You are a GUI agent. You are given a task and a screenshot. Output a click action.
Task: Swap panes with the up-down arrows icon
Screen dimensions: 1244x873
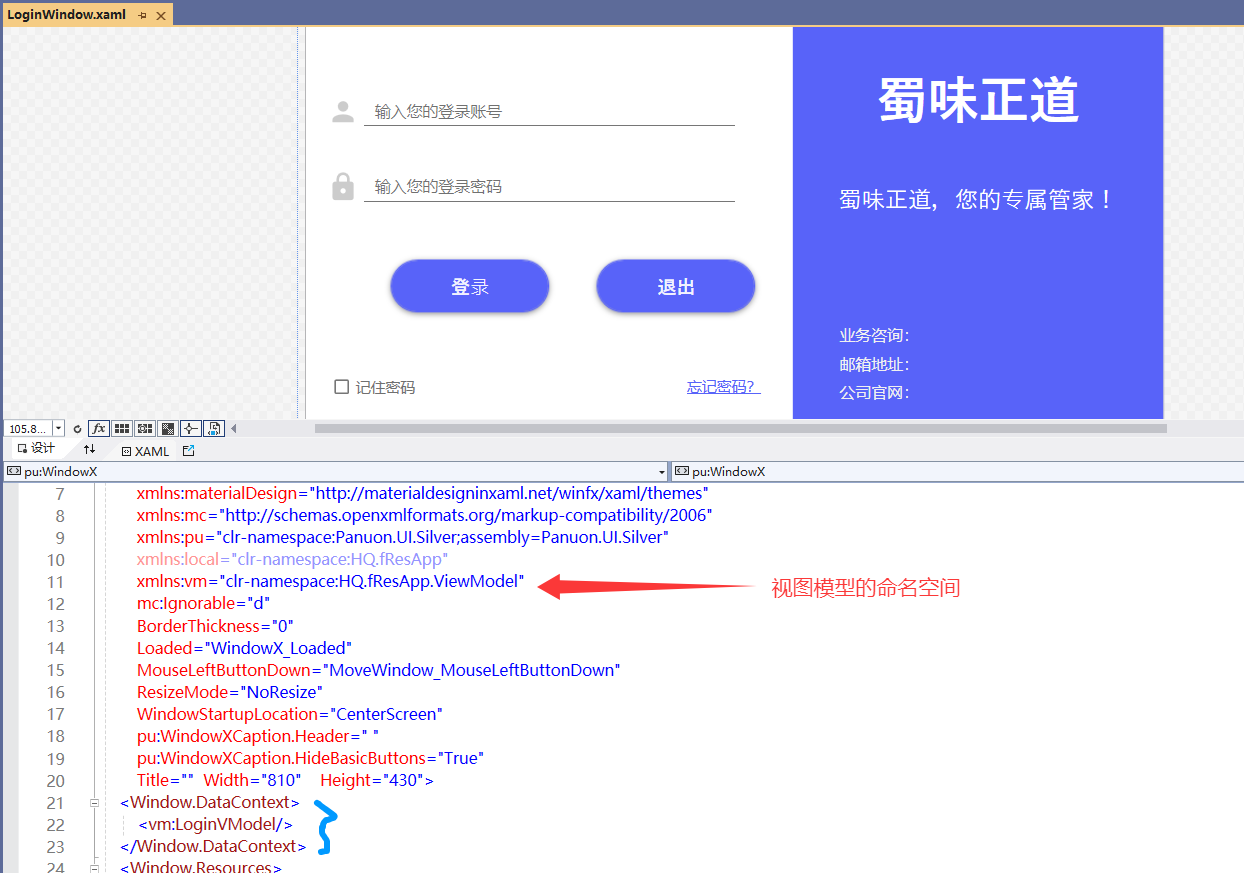tap(89, 450)
